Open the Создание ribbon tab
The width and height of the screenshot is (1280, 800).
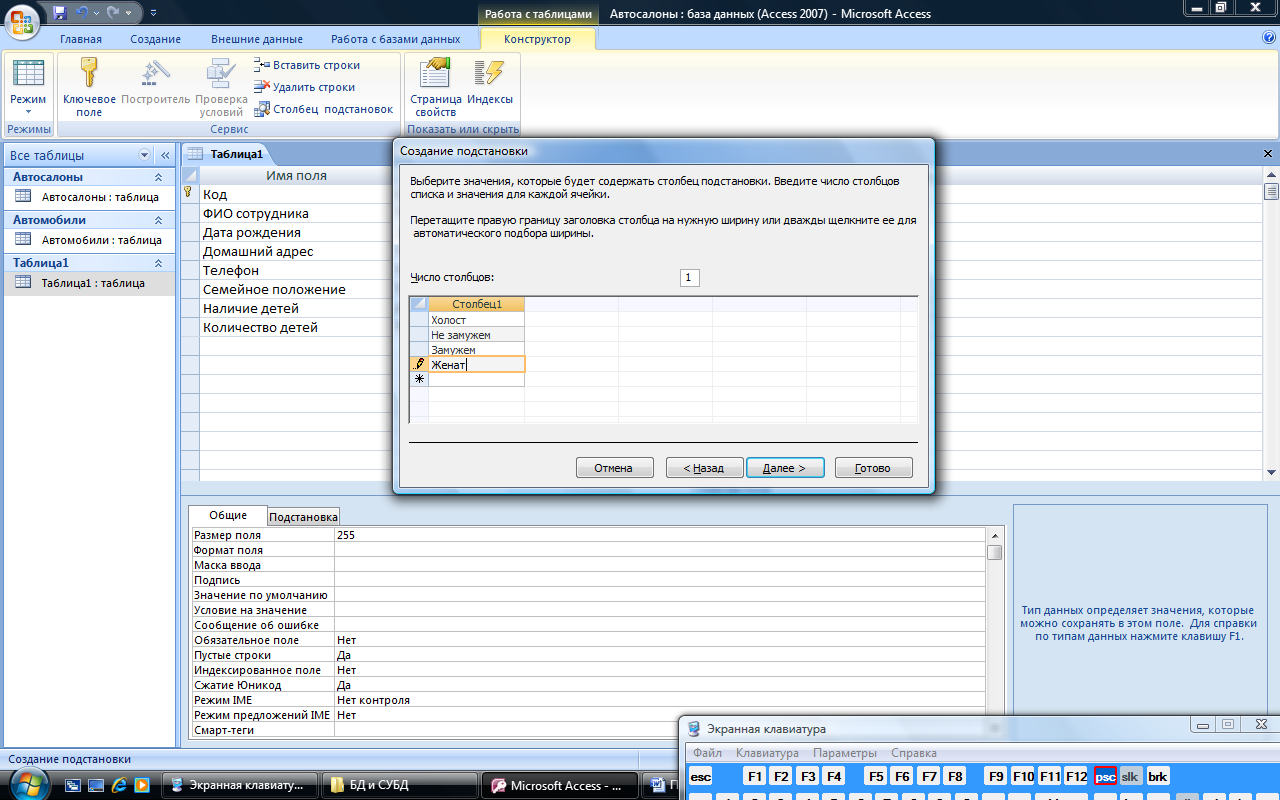click(x=155, y=39)
